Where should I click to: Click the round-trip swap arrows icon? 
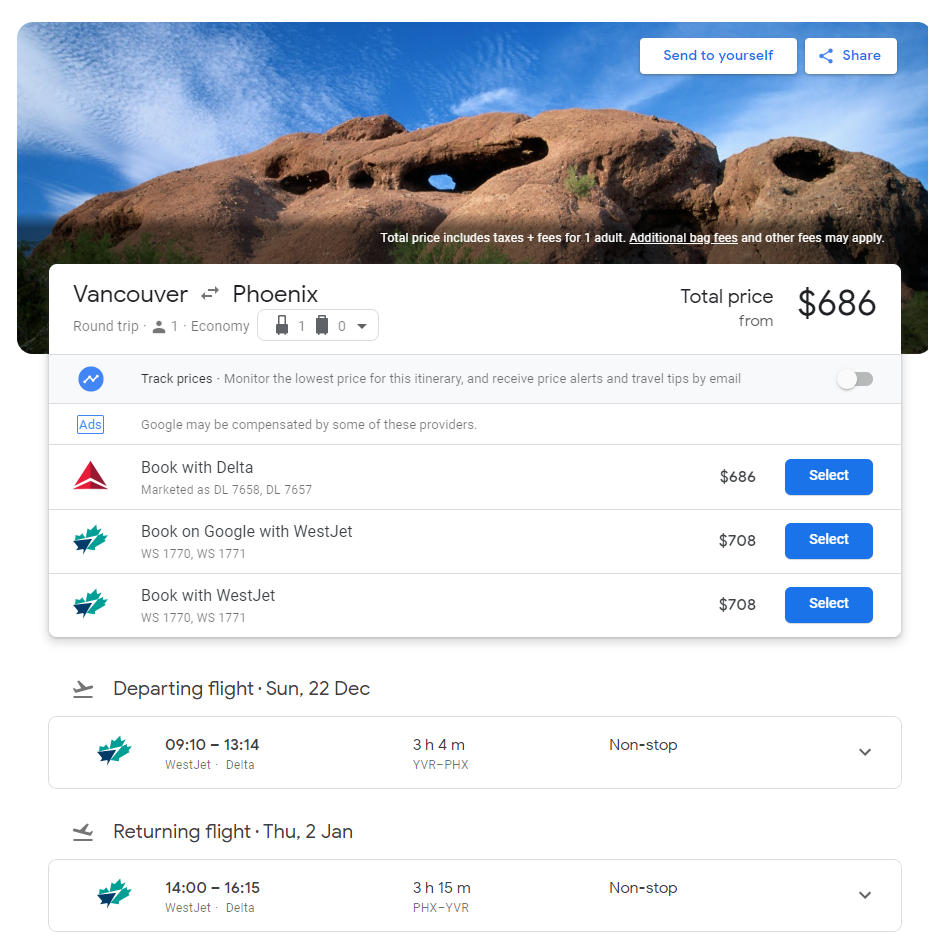[x=210, y=294]
